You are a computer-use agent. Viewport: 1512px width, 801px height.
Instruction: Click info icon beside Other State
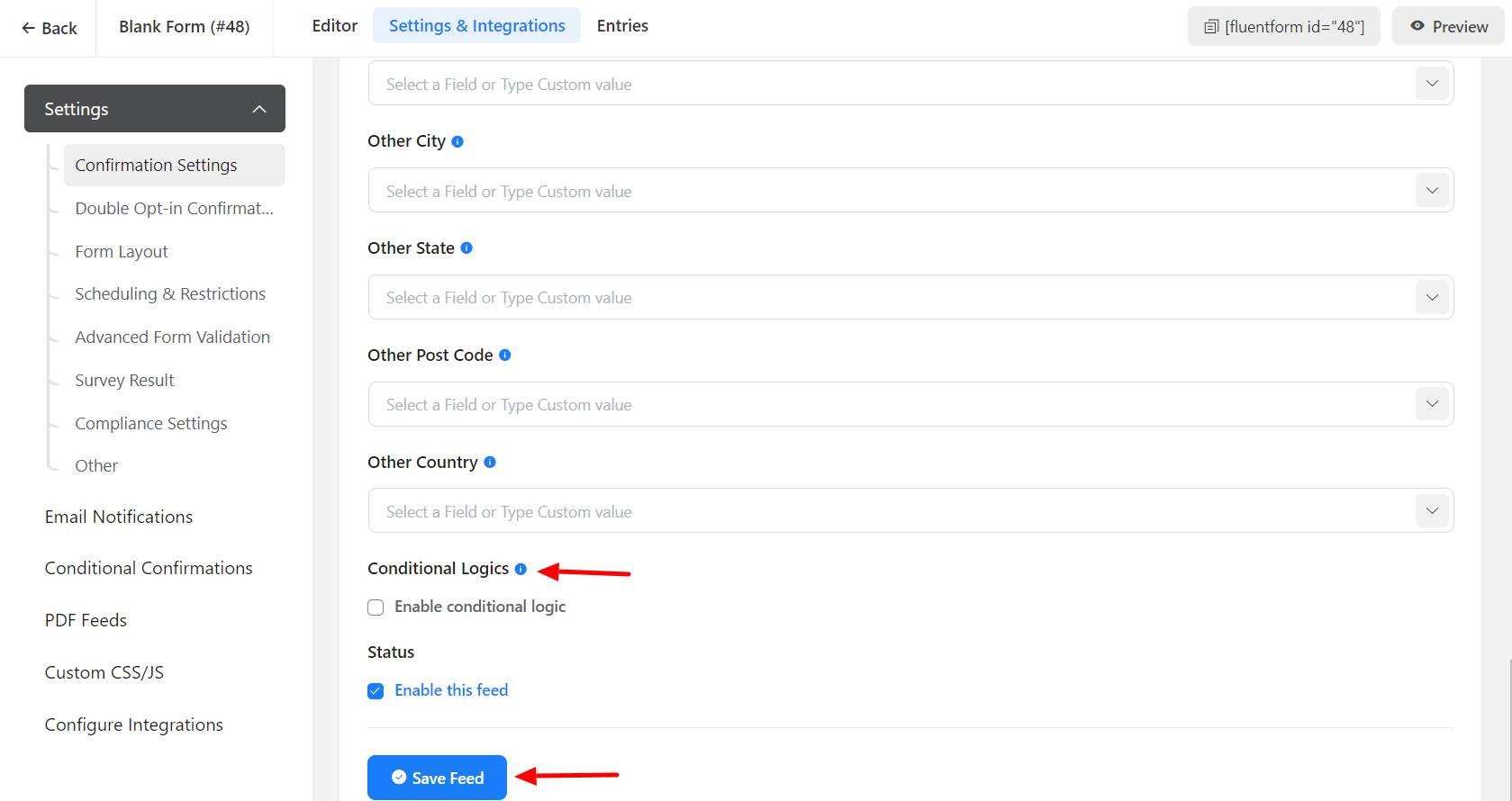point(466,248)
